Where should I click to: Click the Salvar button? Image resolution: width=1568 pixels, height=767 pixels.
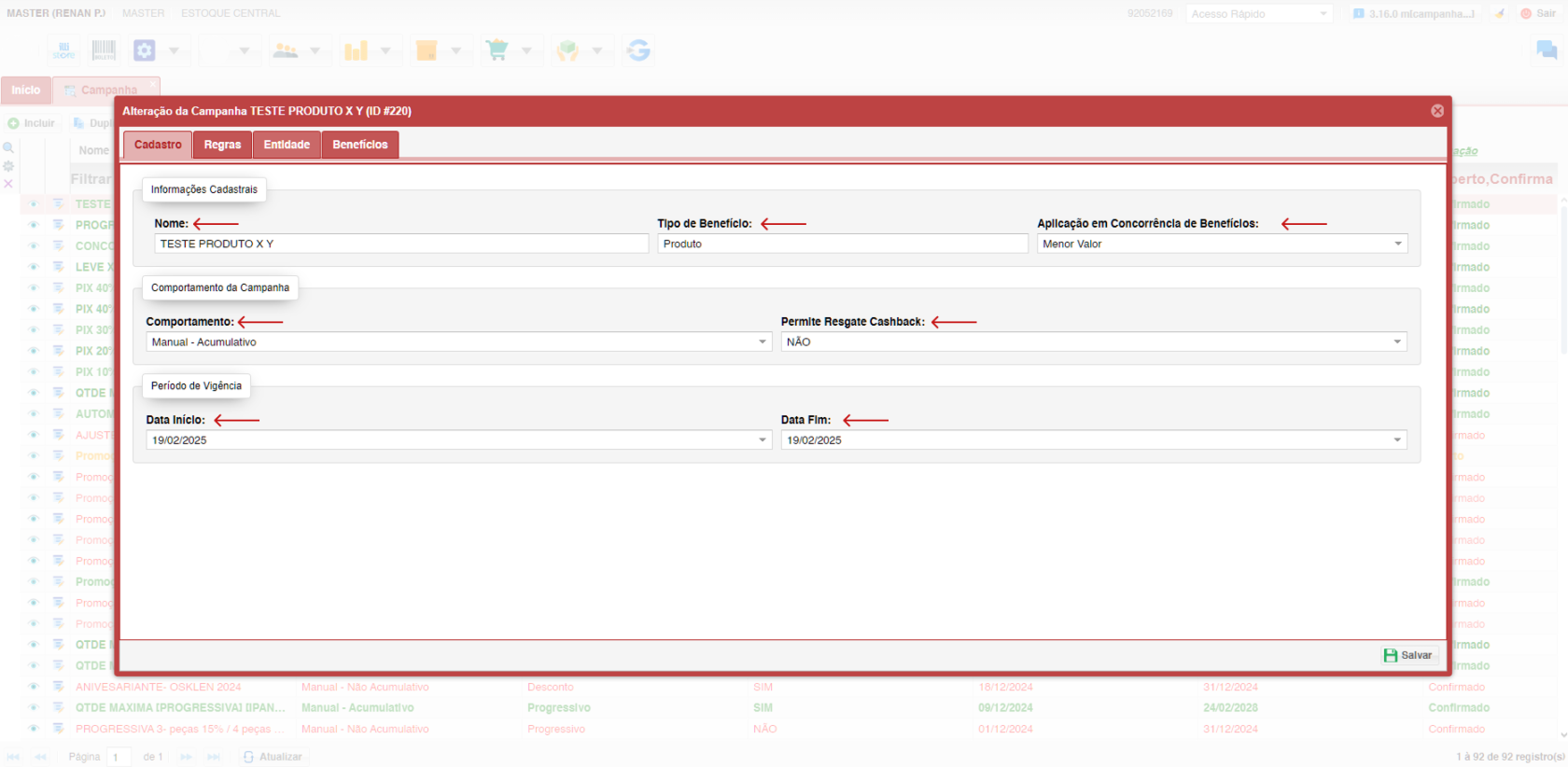click(x=1407, y=655)
